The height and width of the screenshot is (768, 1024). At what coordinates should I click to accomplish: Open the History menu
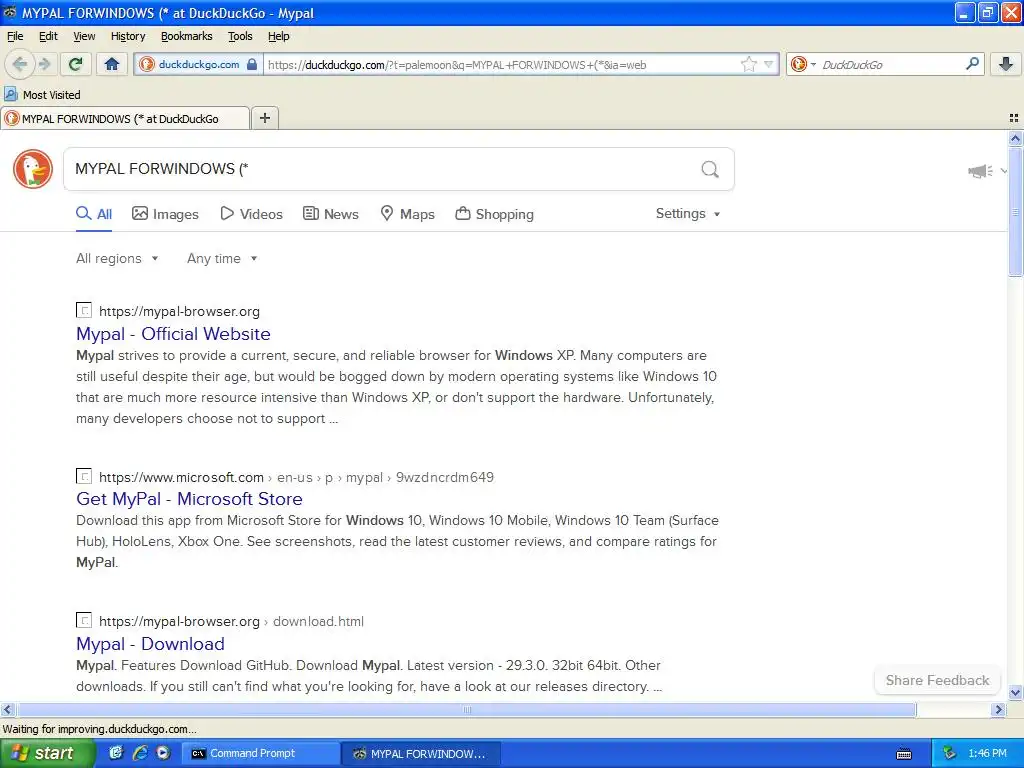(x=128, y=37)
